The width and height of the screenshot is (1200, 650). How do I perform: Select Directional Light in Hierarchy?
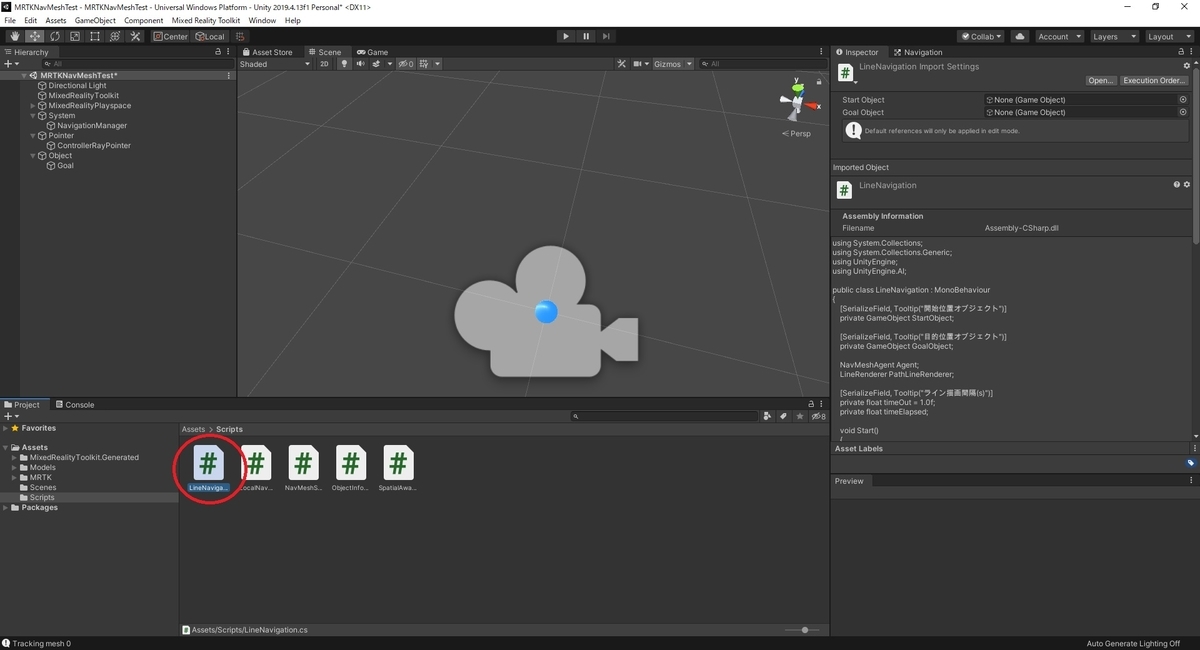[77, 86]
